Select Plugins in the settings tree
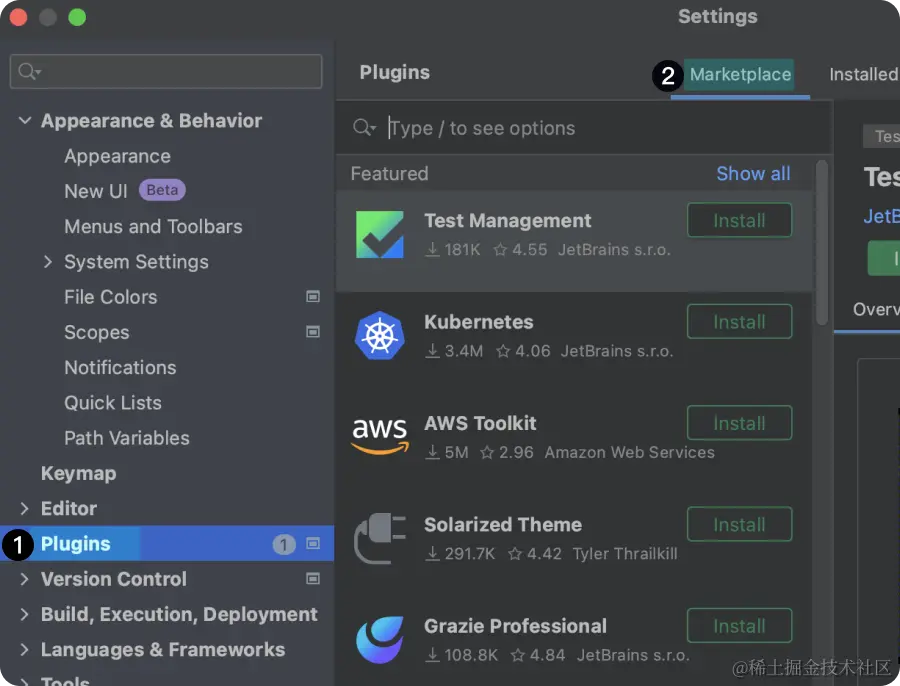Screen dimensions: 900x686 coord(167,543)
